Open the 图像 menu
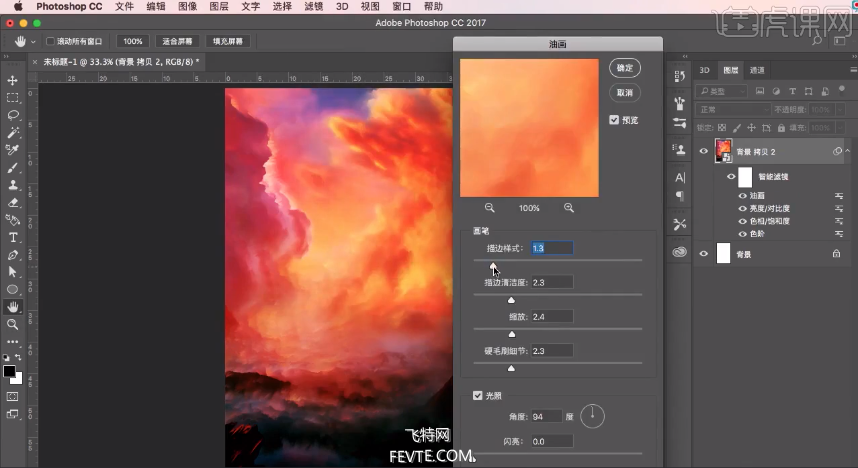Viewport: 858px width, 468px height. tap(188, 7)
